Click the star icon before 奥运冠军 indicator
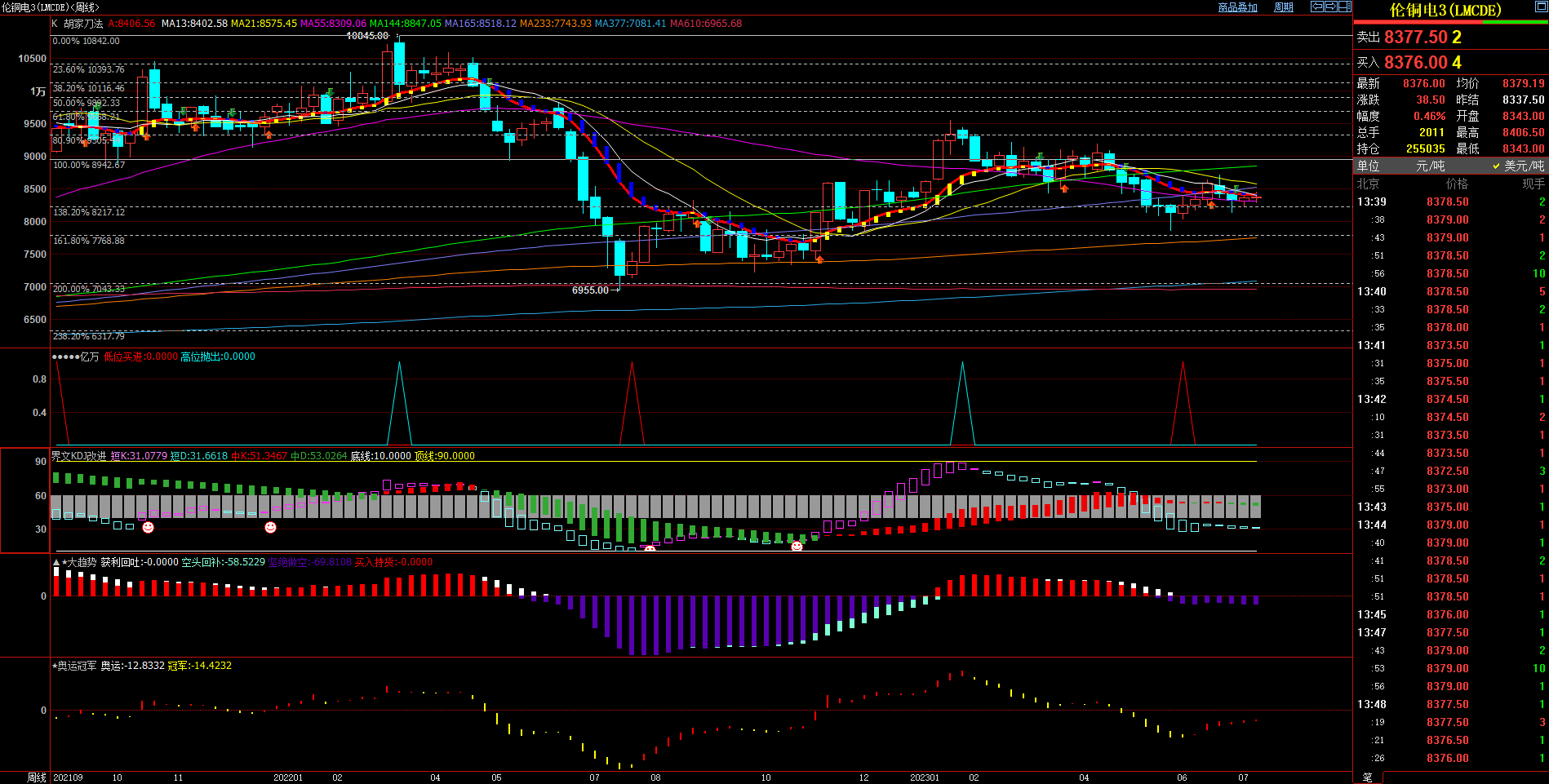Viewport: 1549px width, 784px height. [55, 667]
